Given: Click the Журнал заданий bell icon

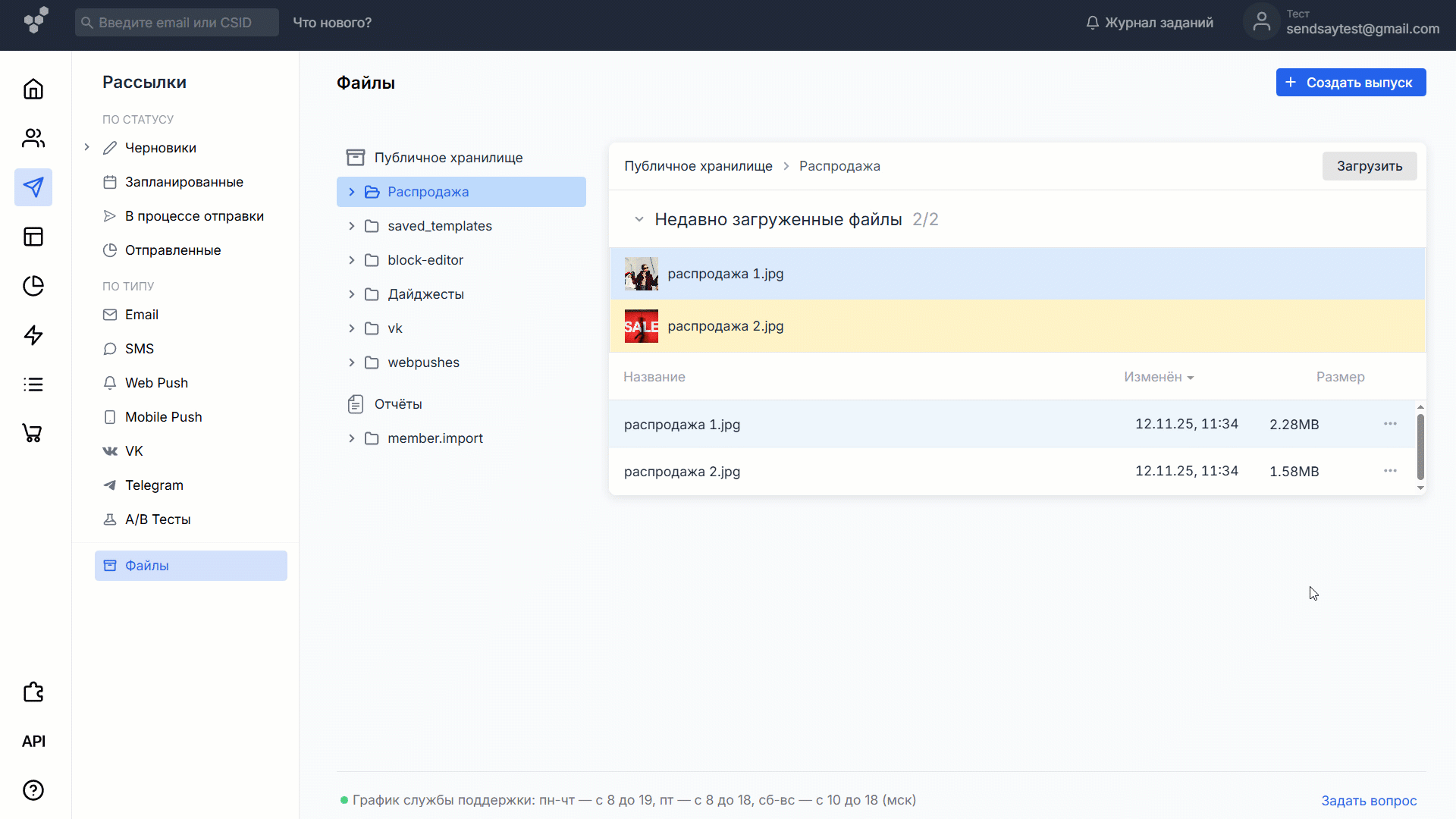Looking at the screenshot, I should pos(1092,23).
